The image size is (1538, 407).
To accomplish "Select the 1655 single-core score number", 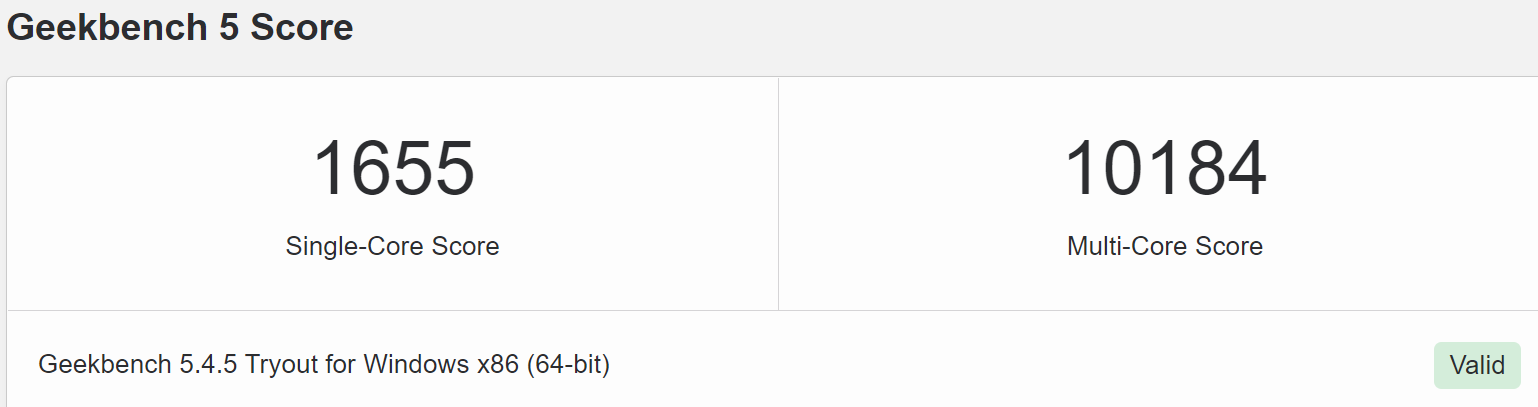I will click(x=393, y=169).
